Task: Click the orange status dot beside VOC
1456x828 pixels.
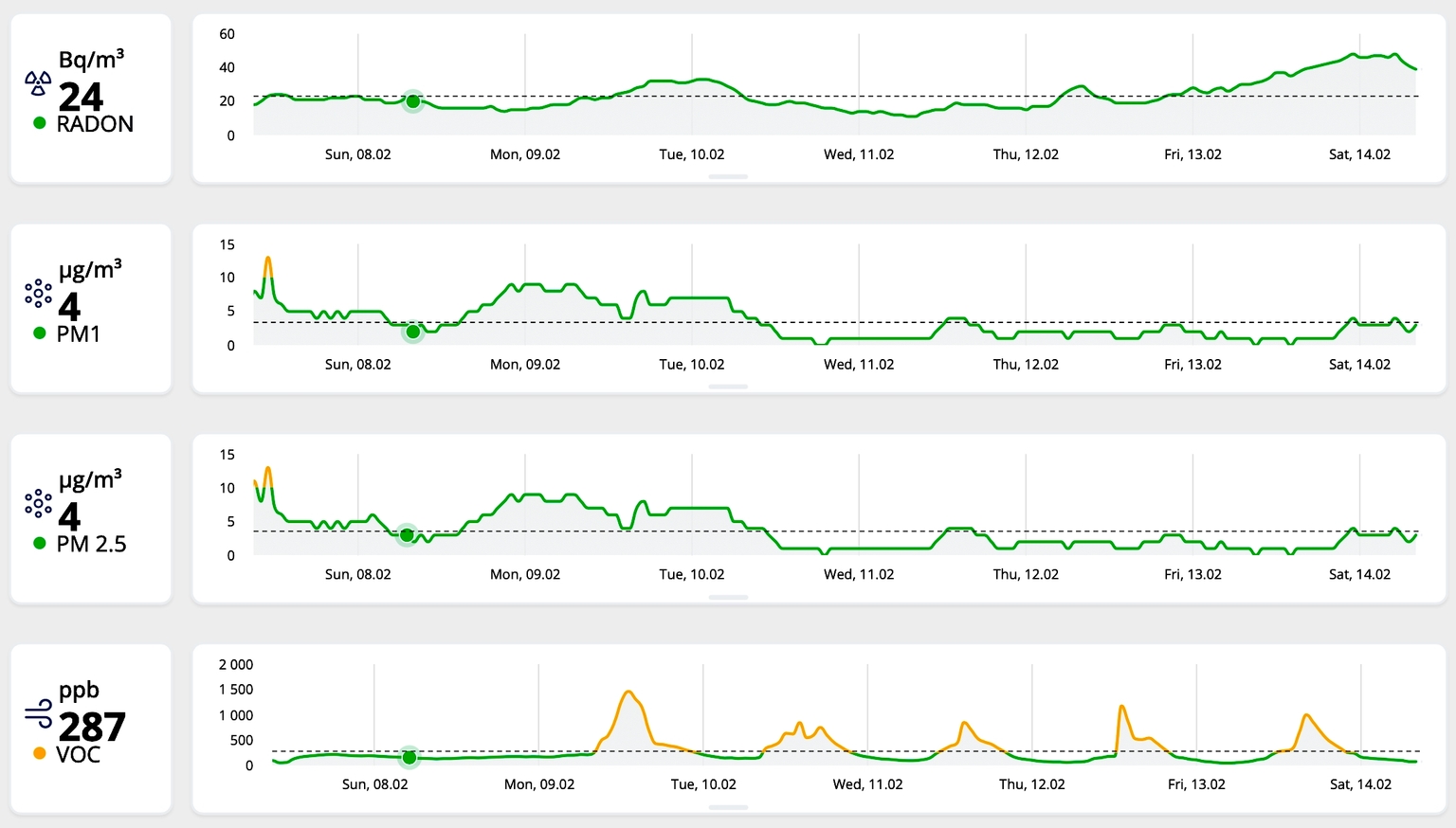Action: coord(40,754)
